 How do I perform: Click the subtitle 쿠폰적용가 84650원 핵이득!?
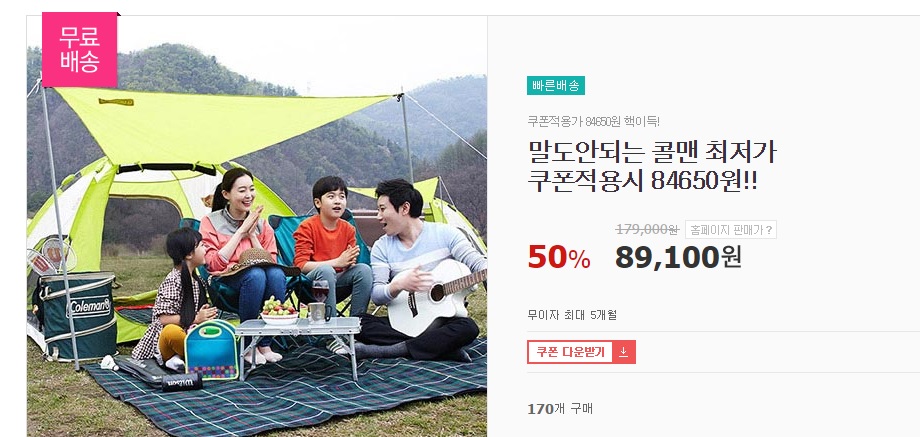[x=594, y=122]
